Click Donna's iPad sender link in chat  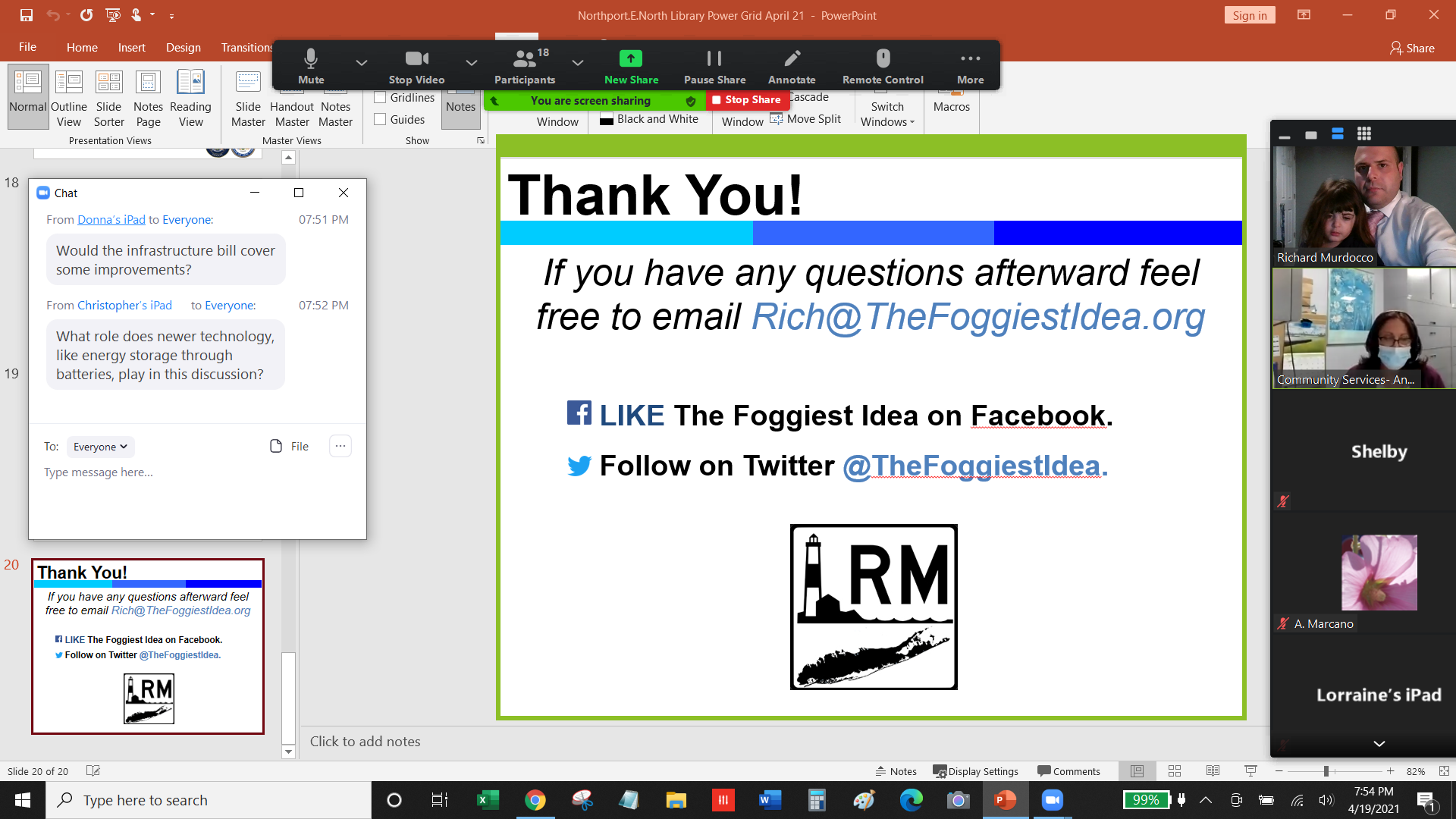(x=111, y=219)
